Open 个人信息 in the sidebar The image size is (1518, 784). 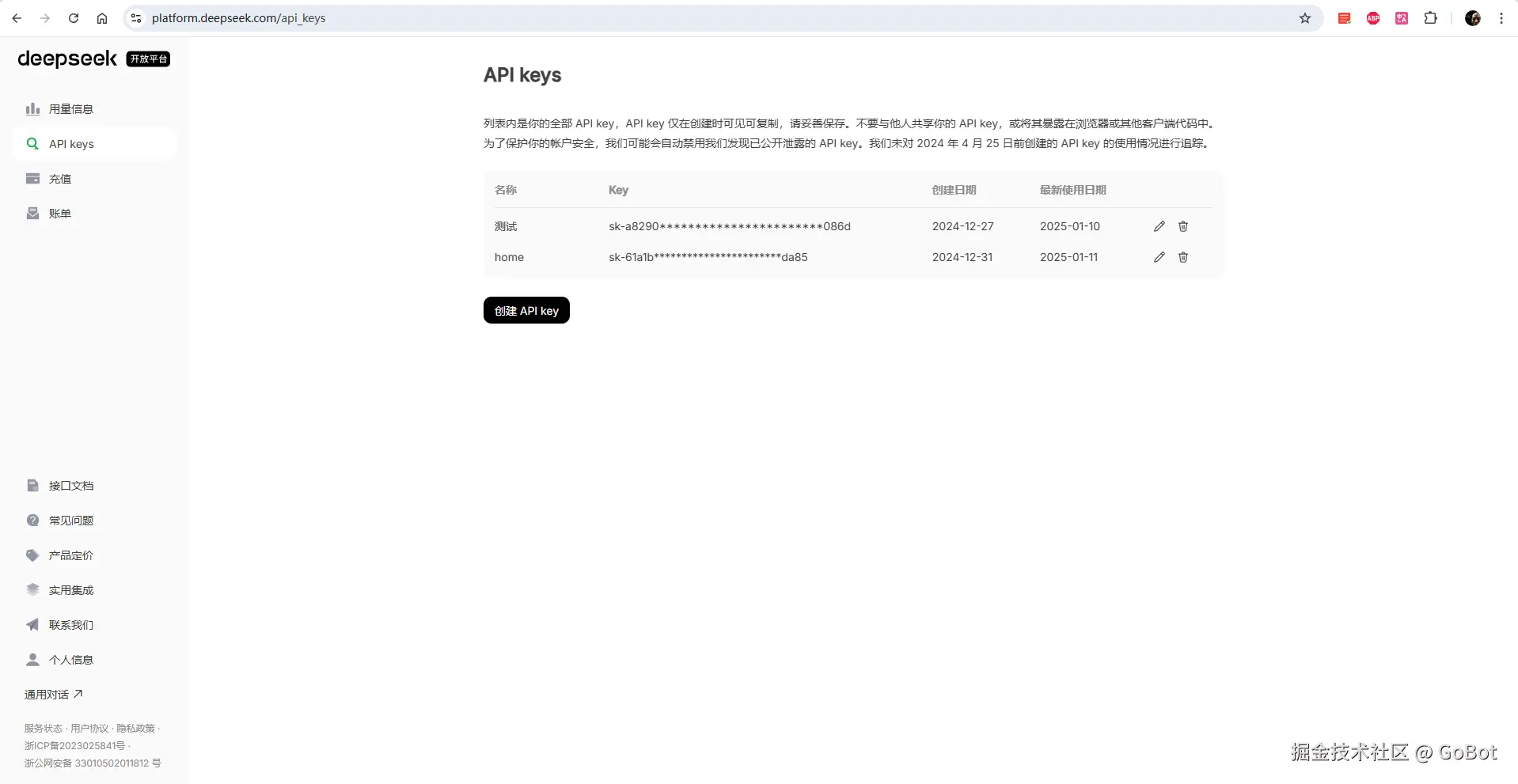95,660
